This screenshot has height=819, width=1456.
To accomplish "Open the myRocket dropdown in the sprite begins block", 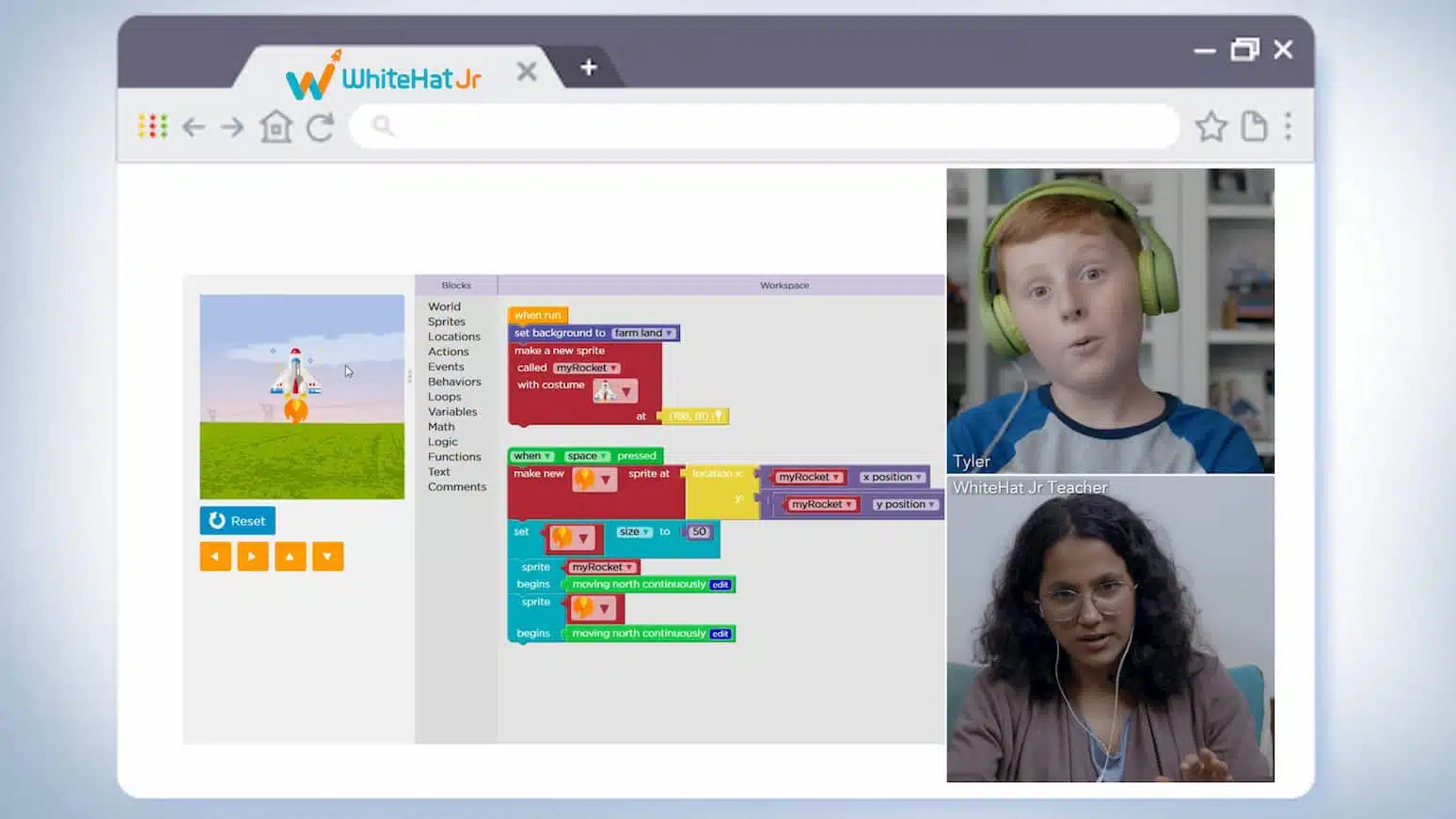I will [602, 566].
